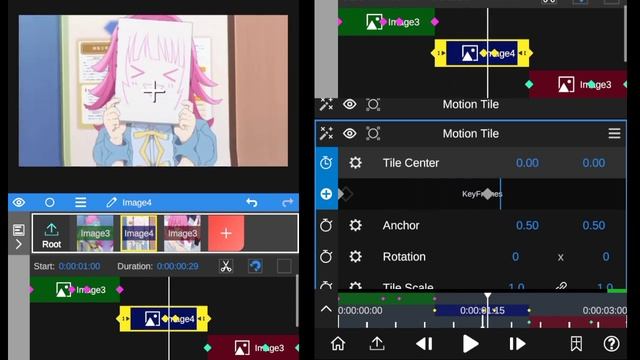Undo the last action
This screenshot has width=640, height=360.
(x=252, y=202)
